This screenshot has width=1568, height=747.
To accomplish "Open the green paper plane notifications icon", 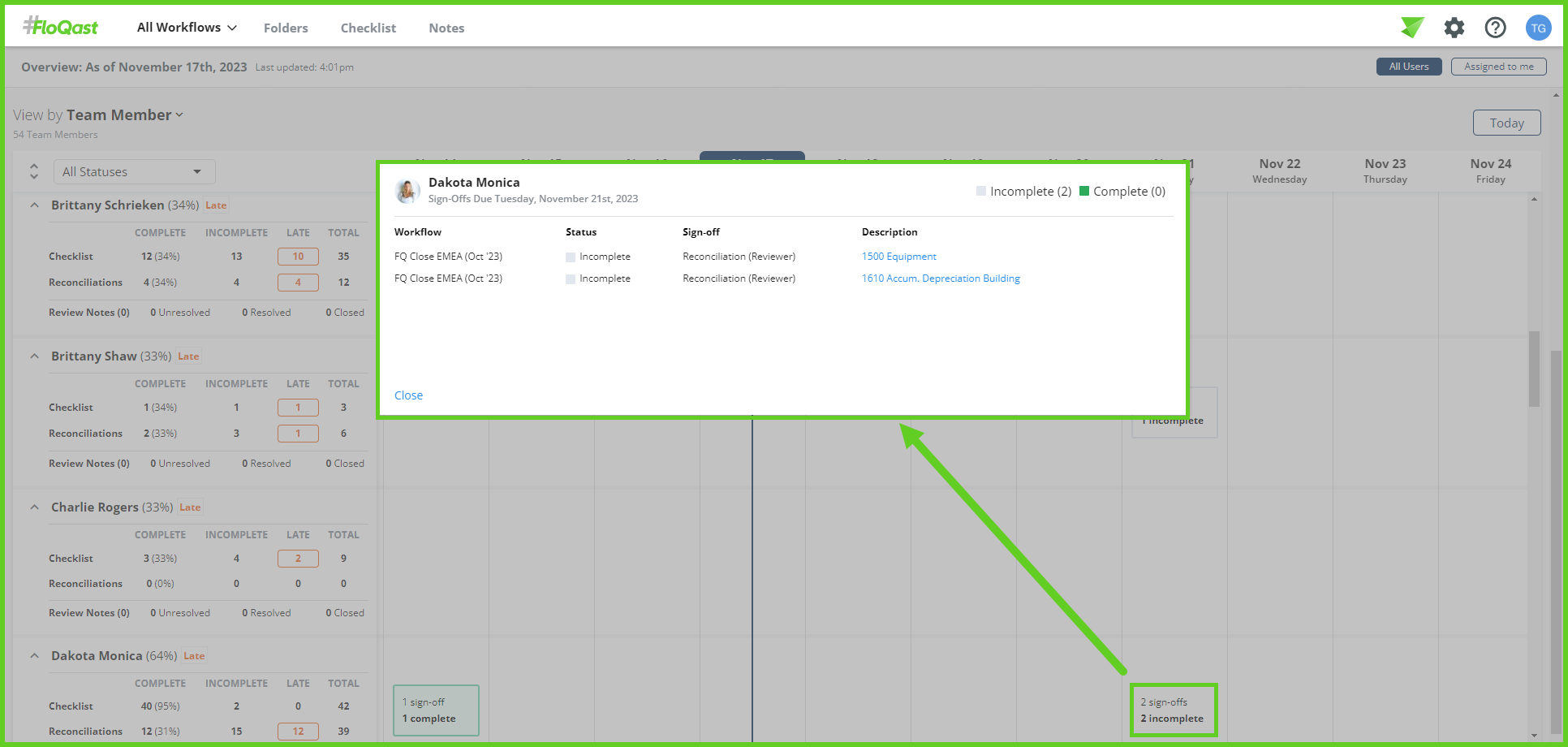I will [1412, 28].
